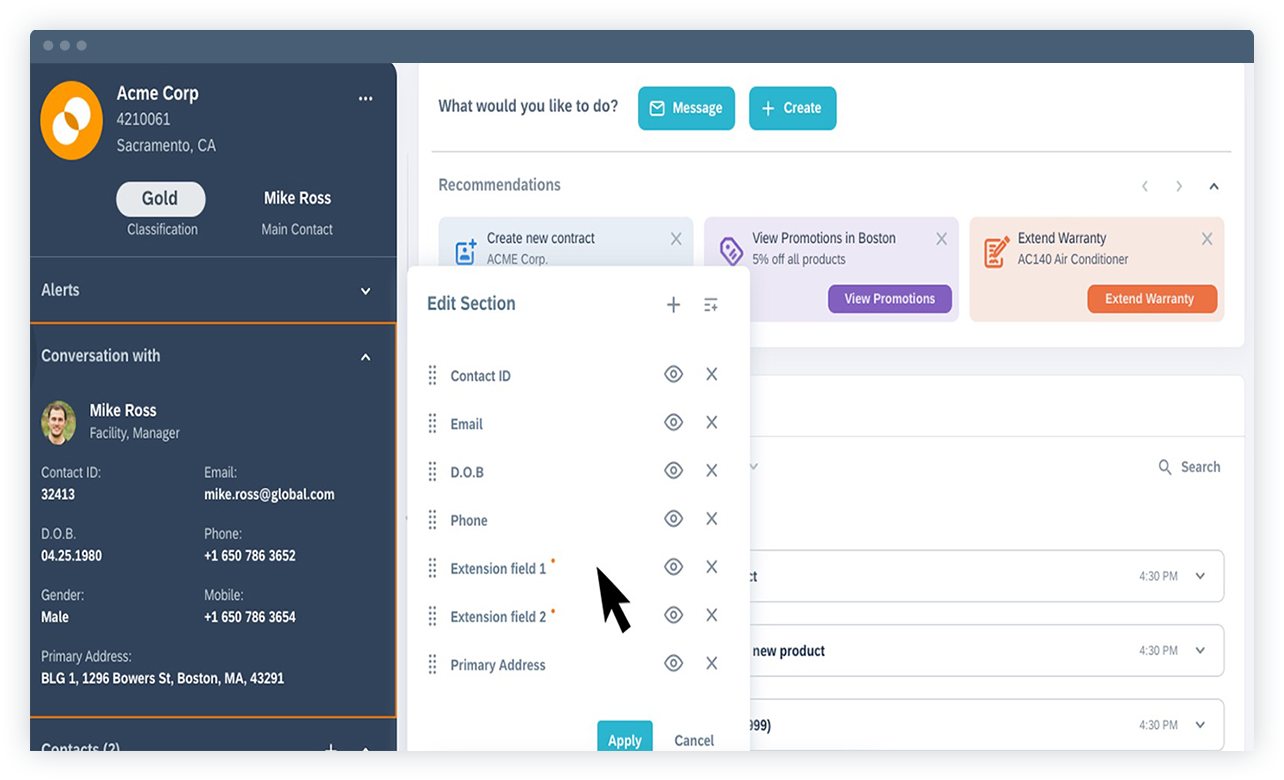The width and height of the screenshot is (1284, 780).
Task: Select the create new contract document icon
Action: [x=464, y=250]
